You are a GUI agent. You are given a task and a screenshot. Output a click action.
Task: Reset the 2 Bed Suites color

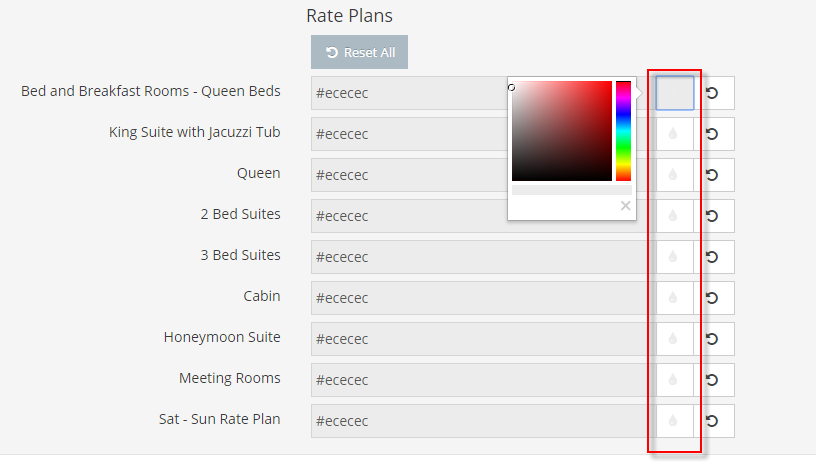coord(713,216)
